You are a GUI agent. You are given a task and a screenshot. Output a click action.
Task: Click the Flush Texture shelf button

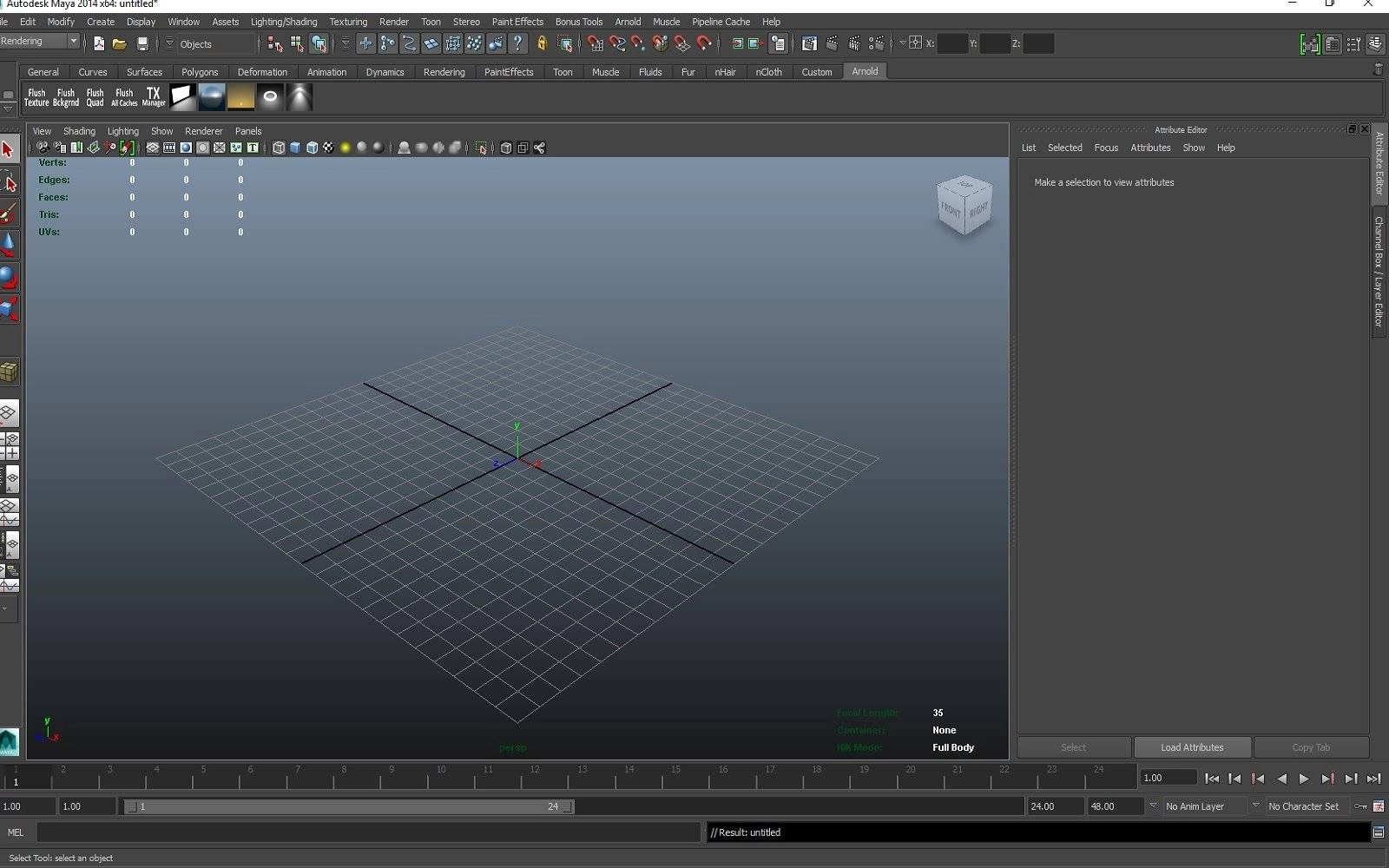tap(36, 97)
